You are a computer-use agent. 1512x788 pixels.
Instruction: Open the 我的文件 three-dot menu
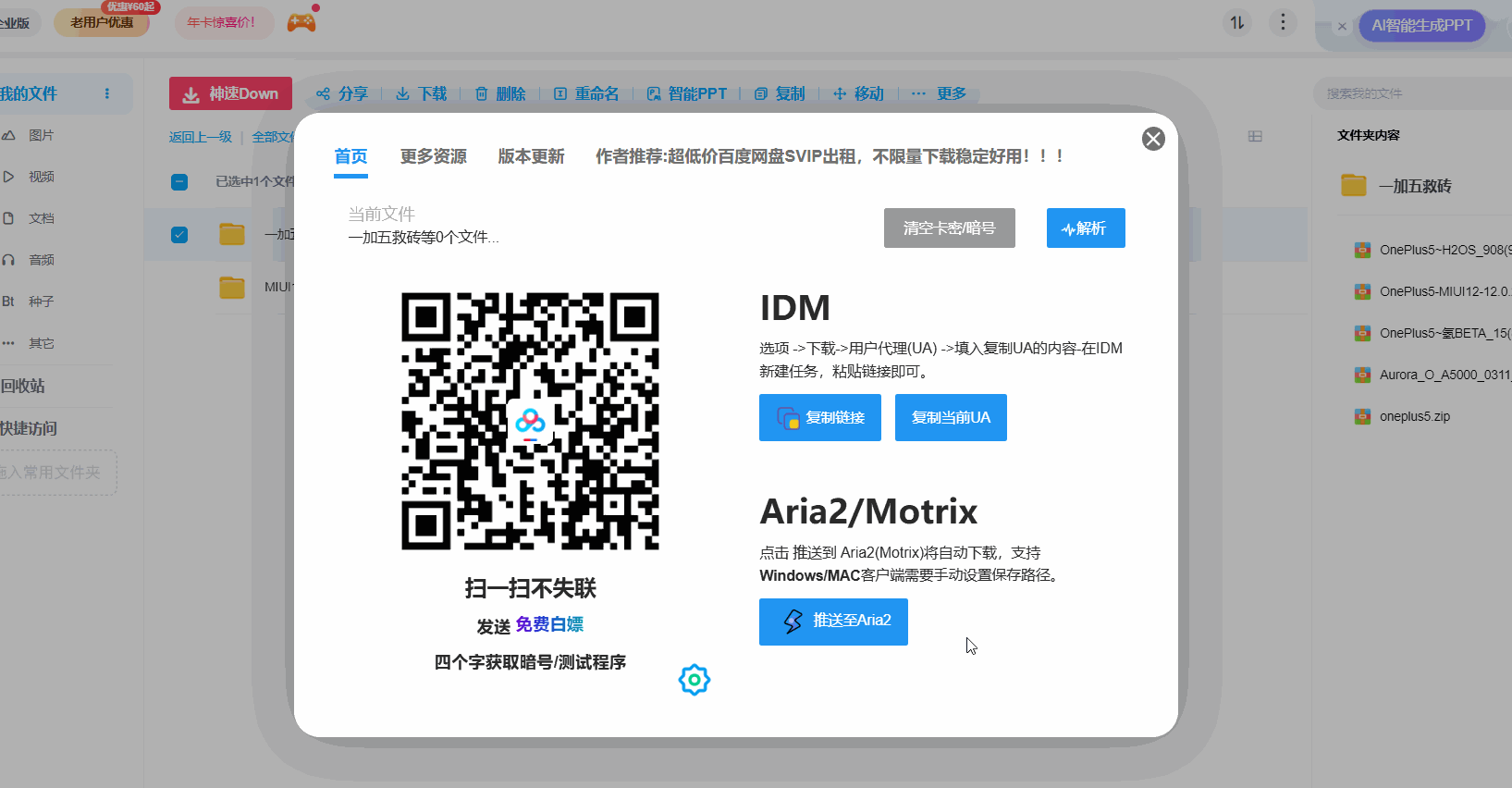(107, 93)
